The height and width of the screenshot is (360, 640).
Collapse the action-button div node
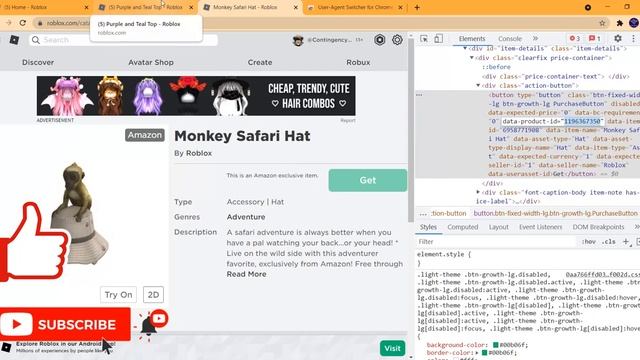pos(478,85)
